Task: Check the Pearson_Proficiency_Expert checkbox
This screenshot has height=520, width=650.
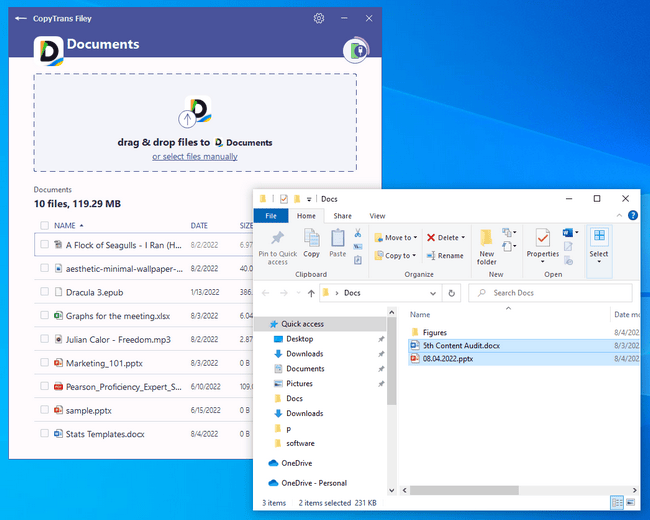Action: click(44, 386)
